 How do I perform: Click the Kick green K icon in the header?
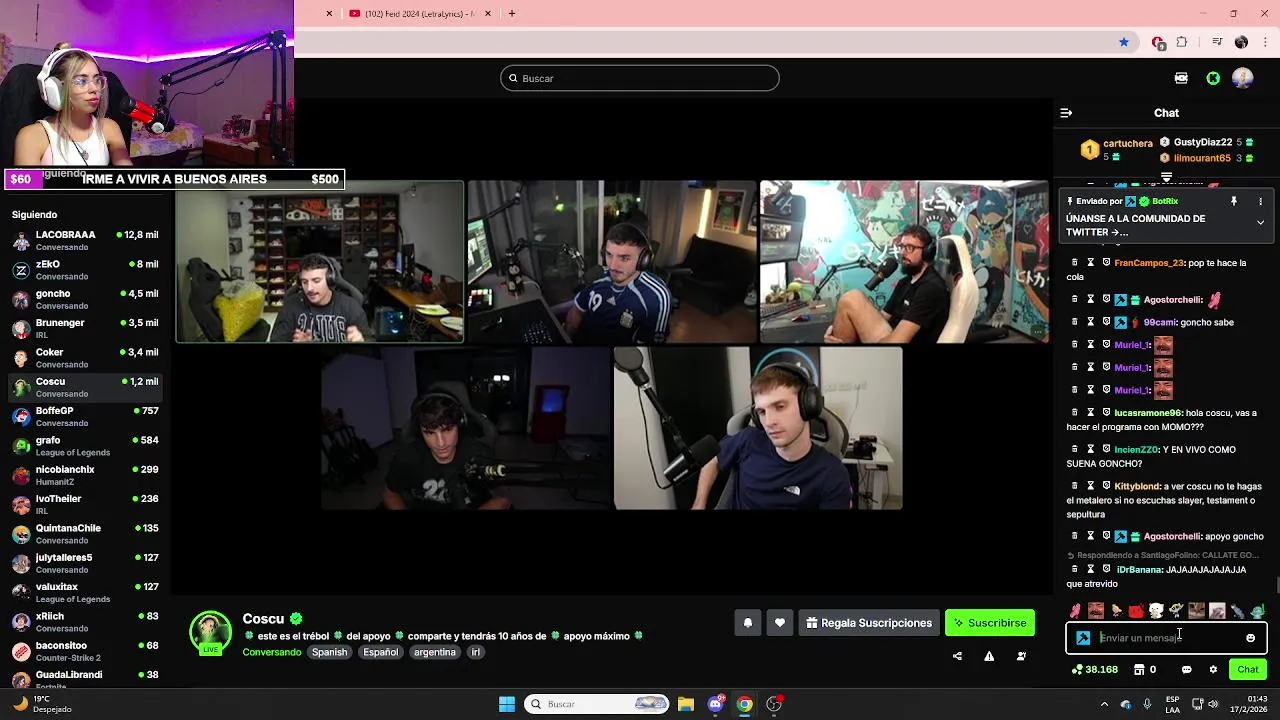click(1213, 78)
